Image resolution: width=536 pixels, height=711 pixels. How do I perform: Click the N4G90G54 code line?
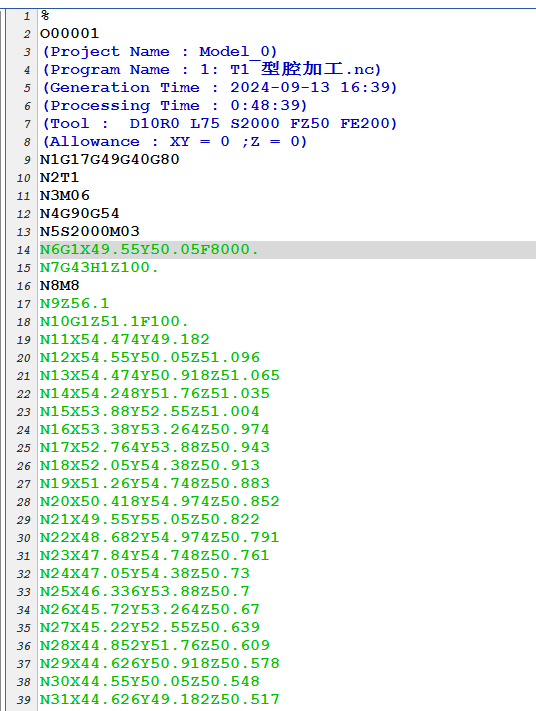point(79,214)
